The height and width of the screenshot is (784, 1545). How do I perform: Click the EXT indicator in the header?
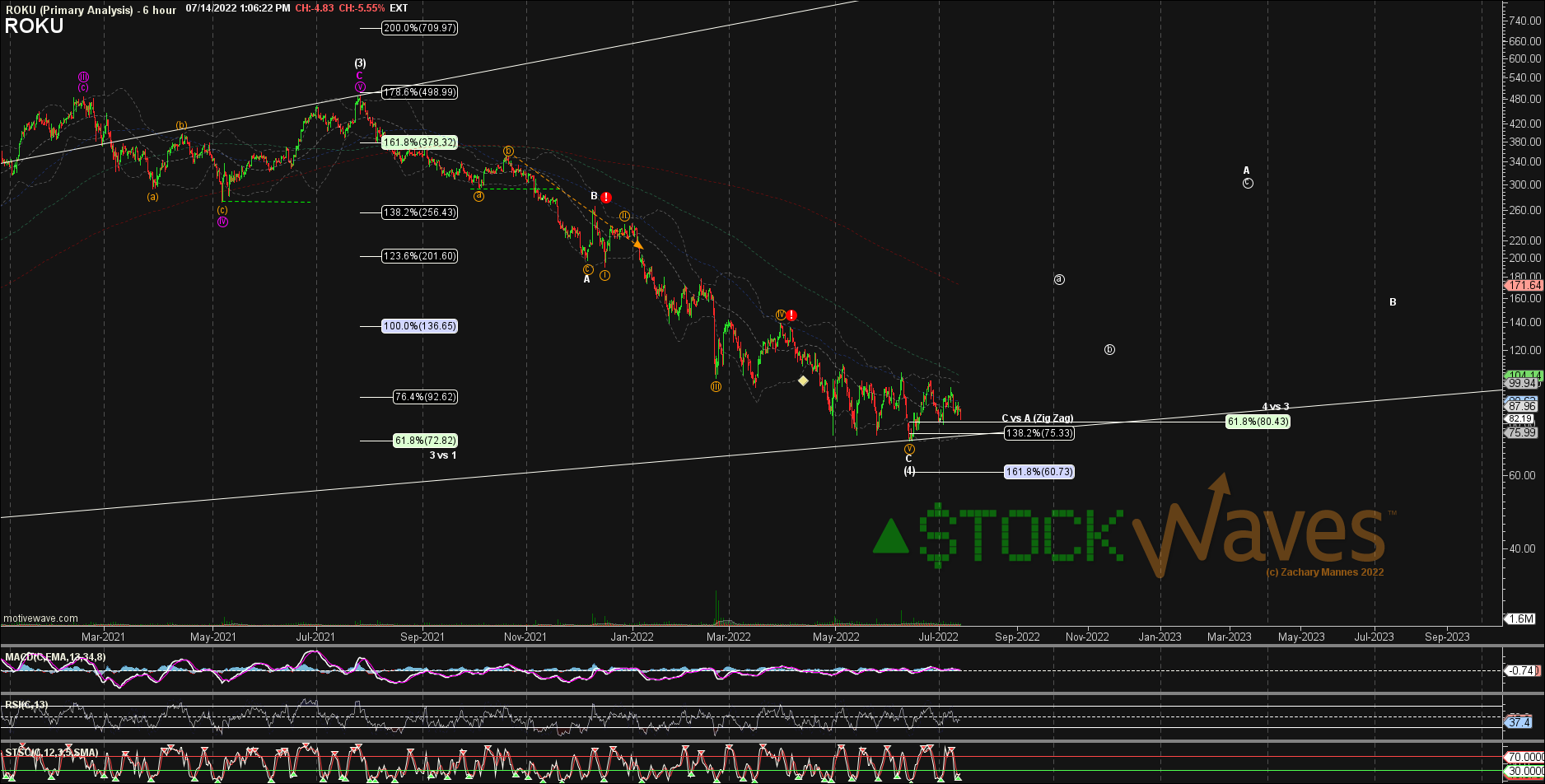(x=399, y=8)
